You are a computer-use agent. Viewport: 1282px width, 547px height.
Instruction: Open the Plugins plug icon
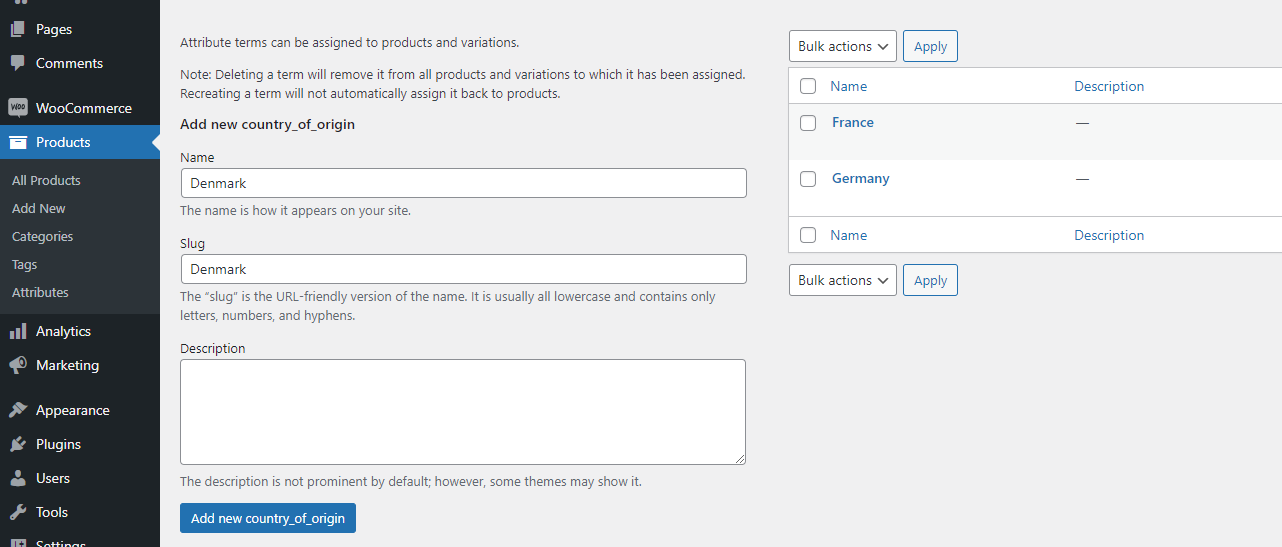point(18,444)
